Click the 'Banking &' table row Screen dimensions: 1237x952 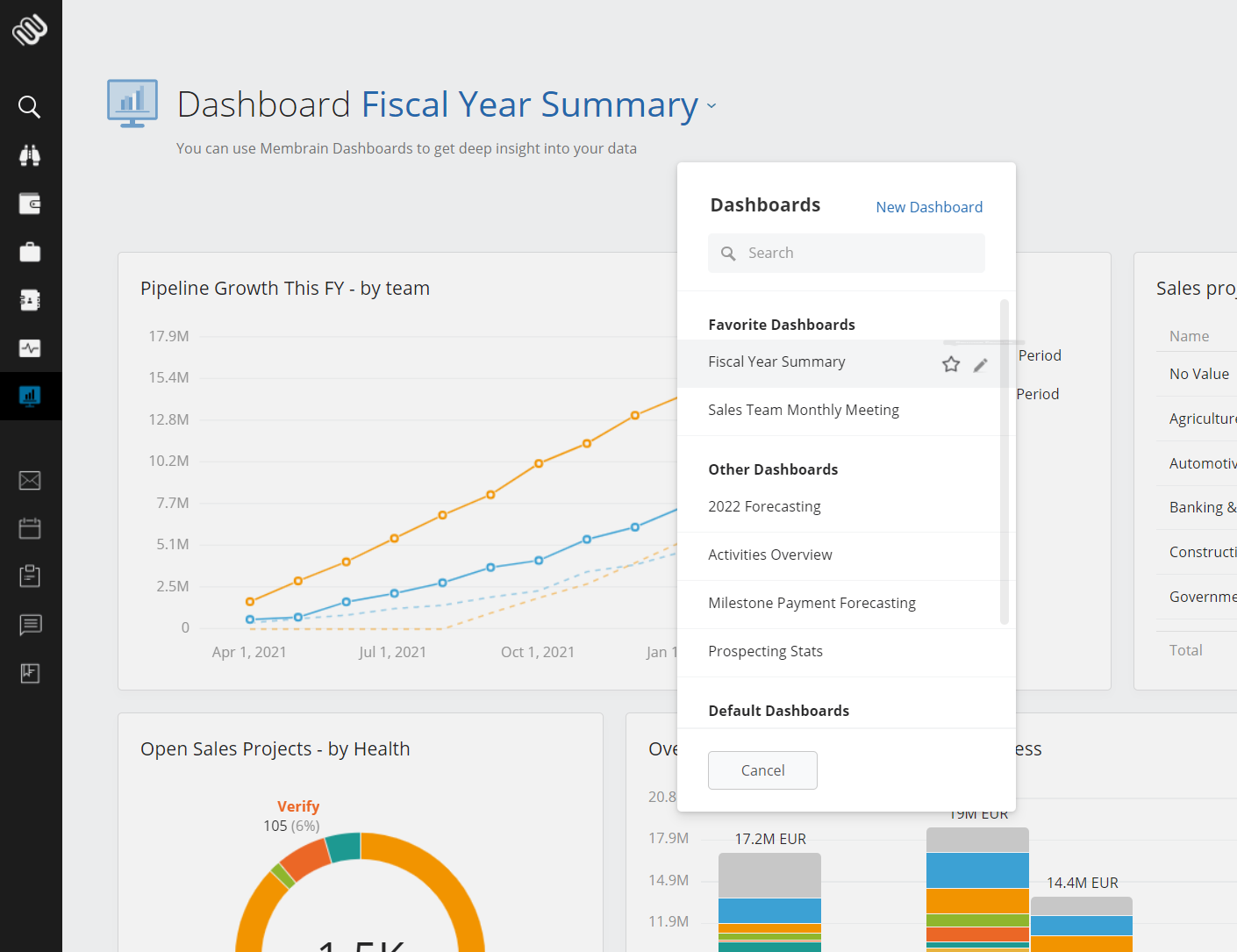[1197, 507]
